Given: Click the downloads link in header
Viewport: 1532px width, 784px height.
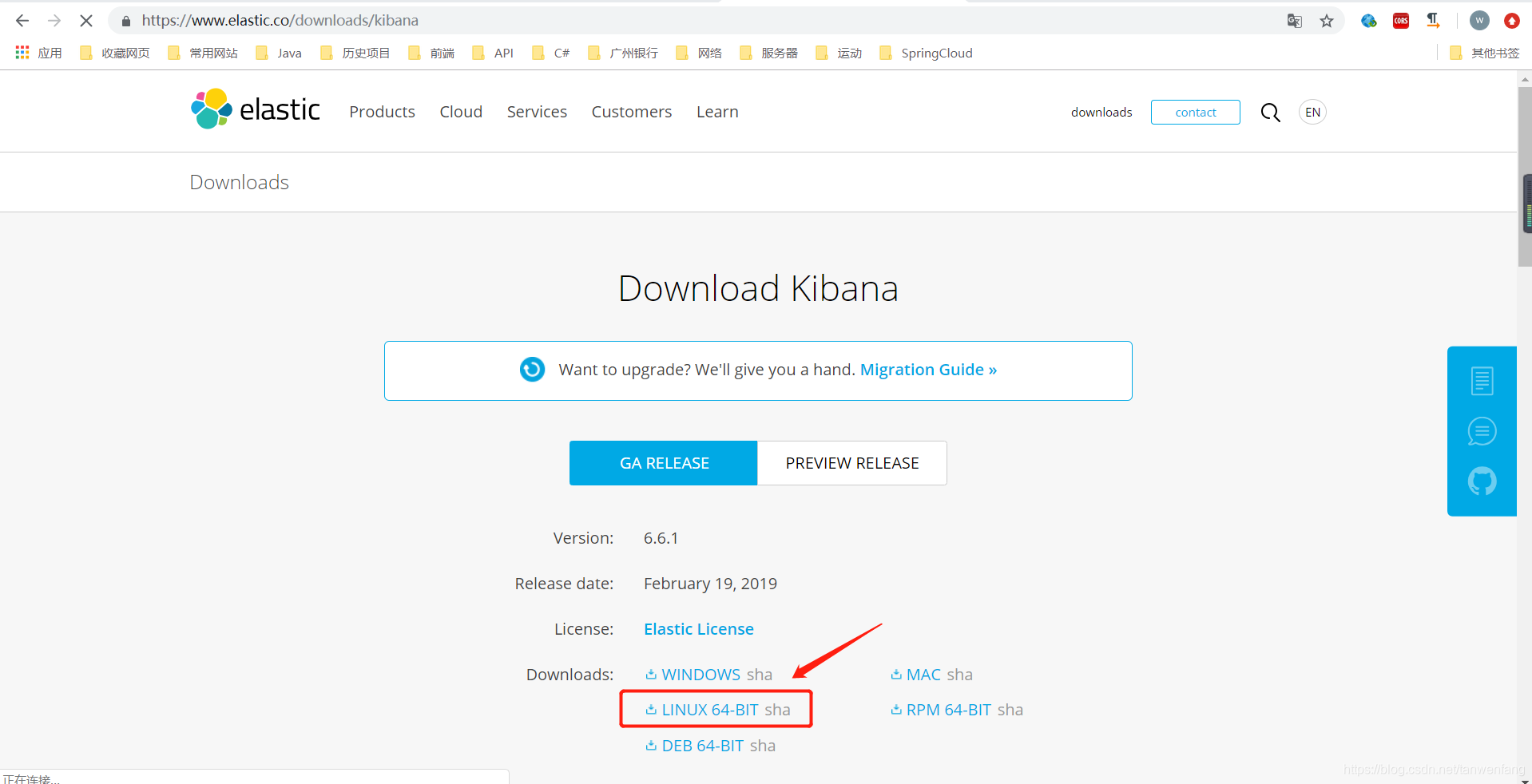Looking at the screenshot, I should pos(1101,113).
